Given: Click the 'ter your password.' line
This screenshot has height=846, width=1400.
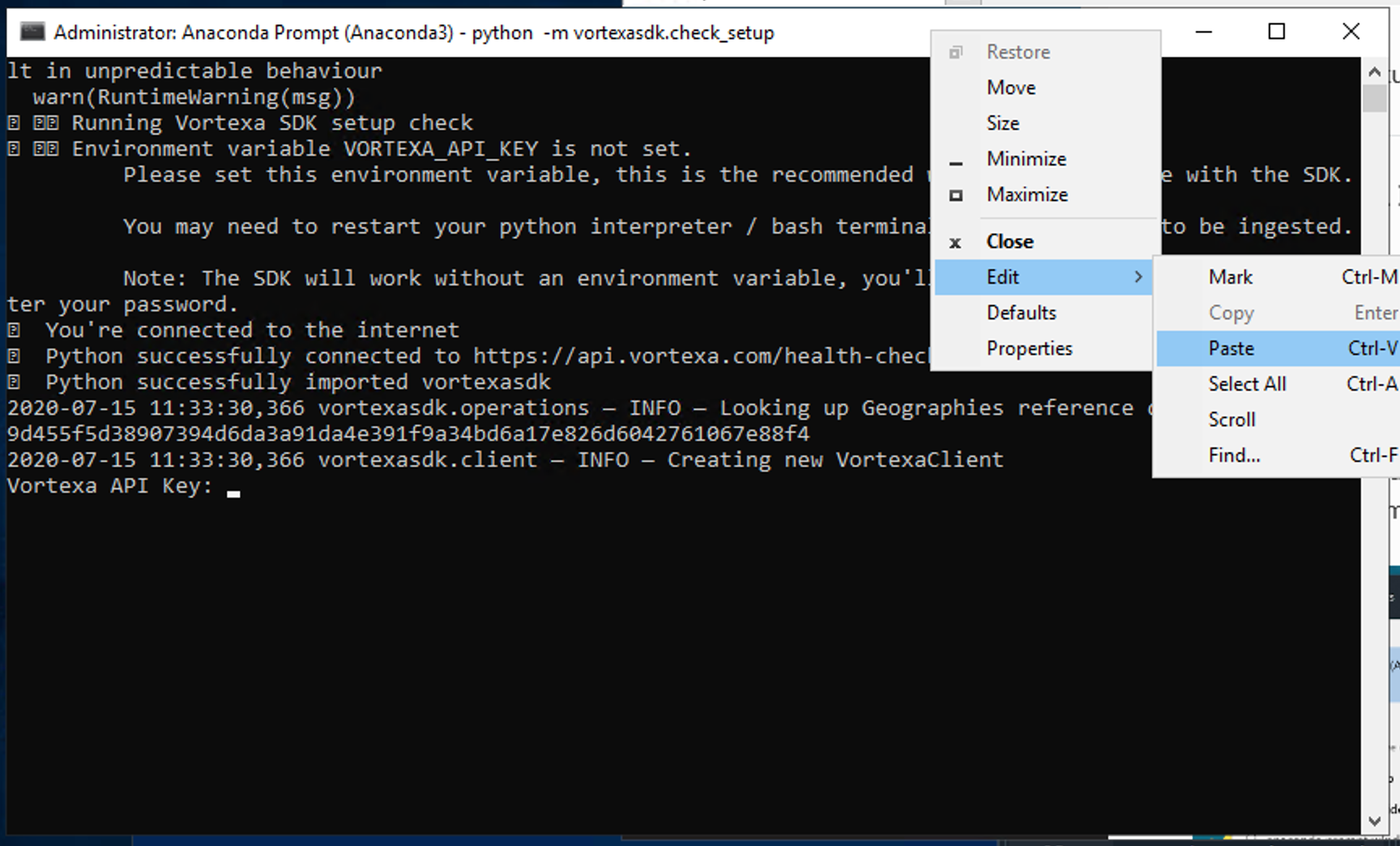Looking at the screenshot, I should point(122,305).
